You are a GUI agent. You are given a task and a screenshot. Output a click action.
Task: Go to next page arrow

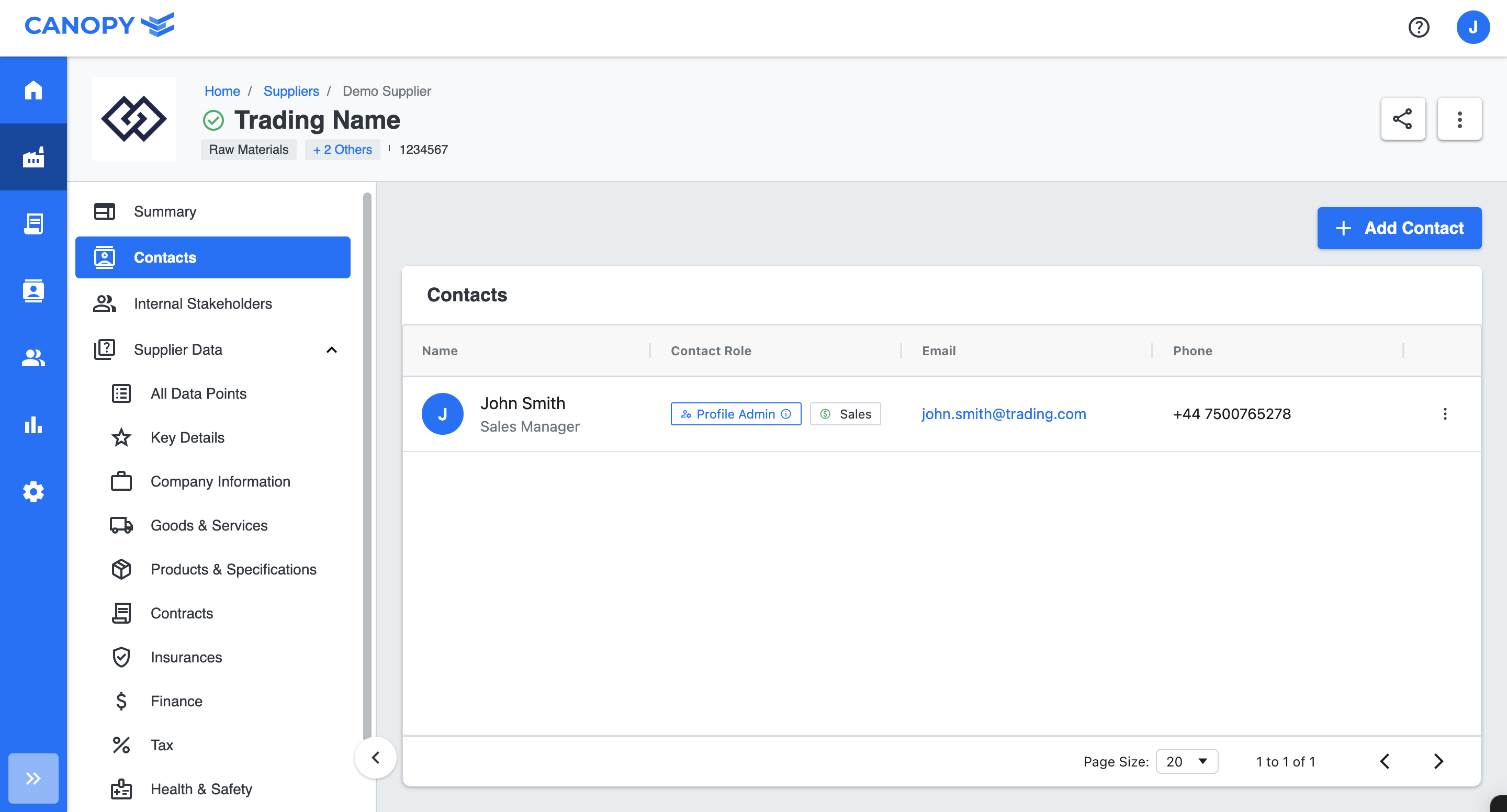pyautogui.click(x=1438, y=761)
